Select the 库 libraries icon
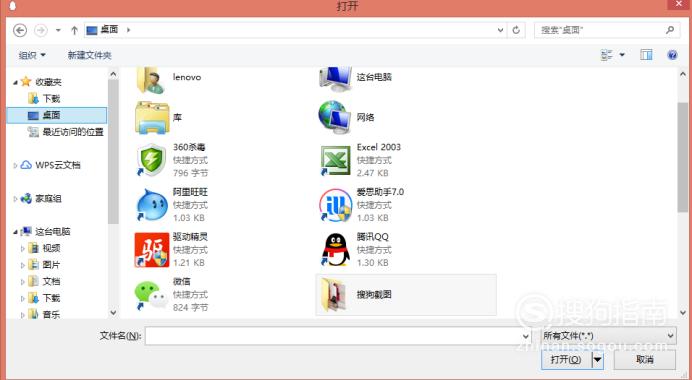 [152, 117]
